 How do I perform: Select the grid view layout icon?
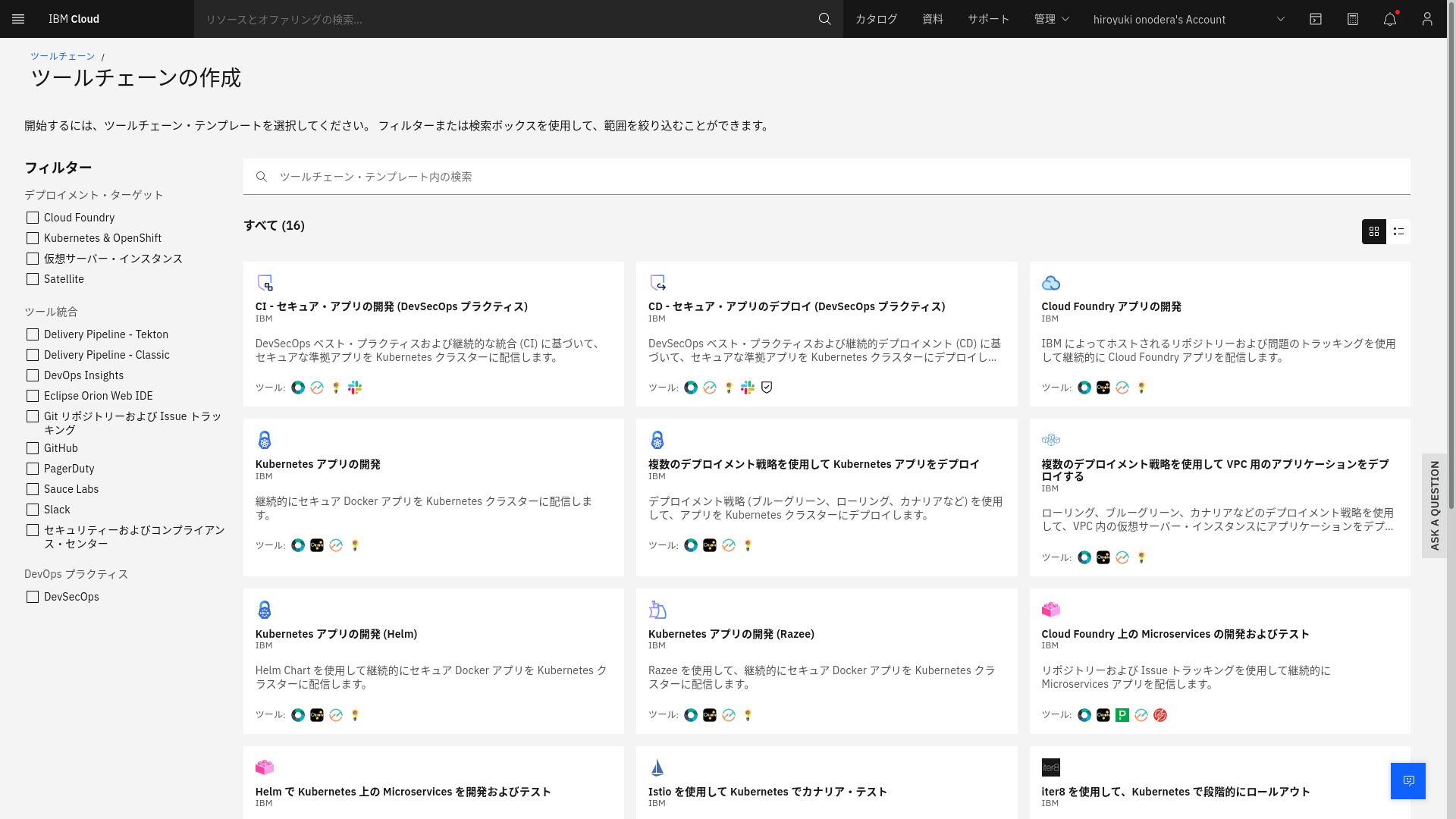pyautogui.click(x=1373, y=231)
